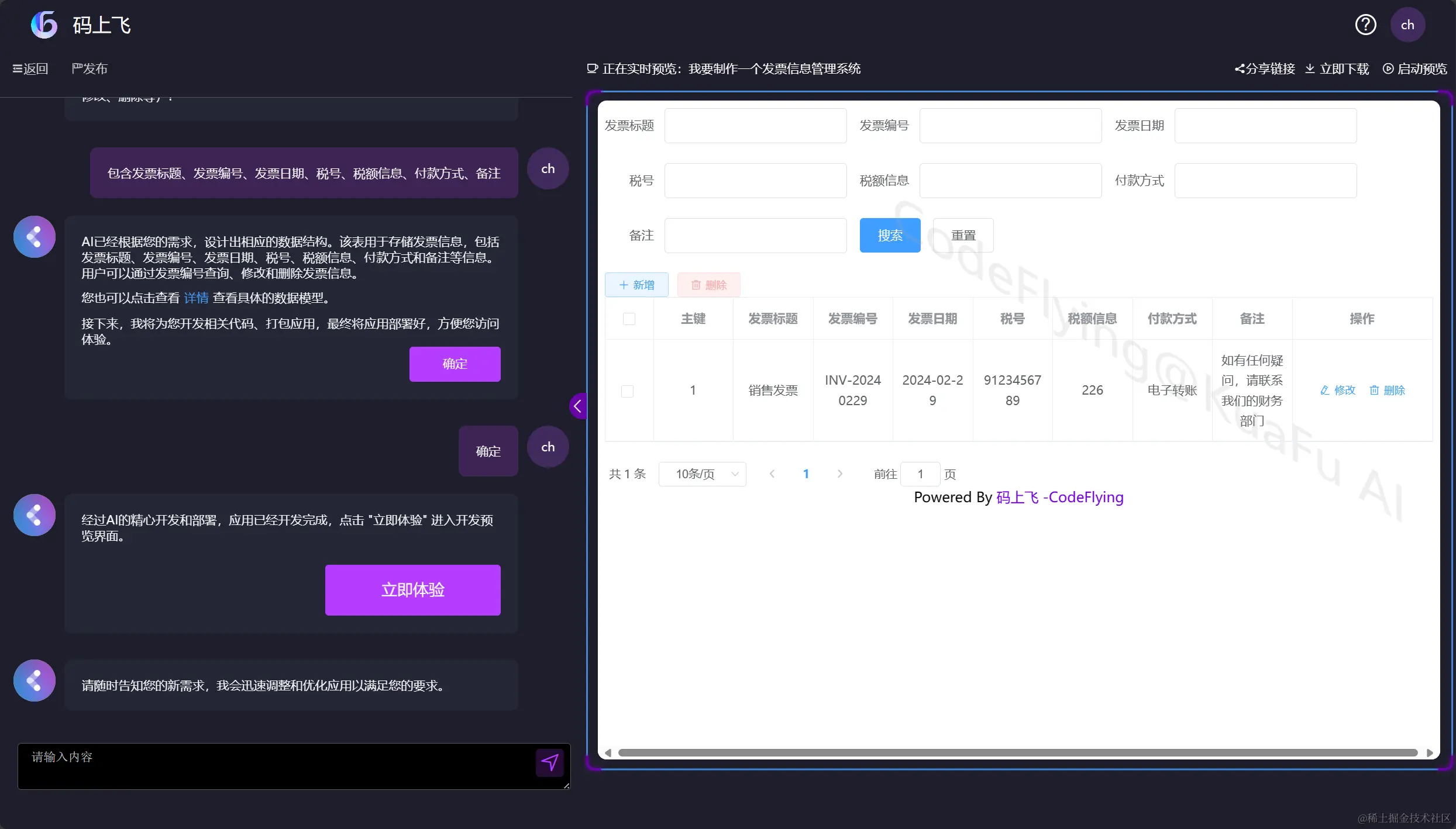
Task: Toggle the select-all header checkbox
Action: pos(629,319)
